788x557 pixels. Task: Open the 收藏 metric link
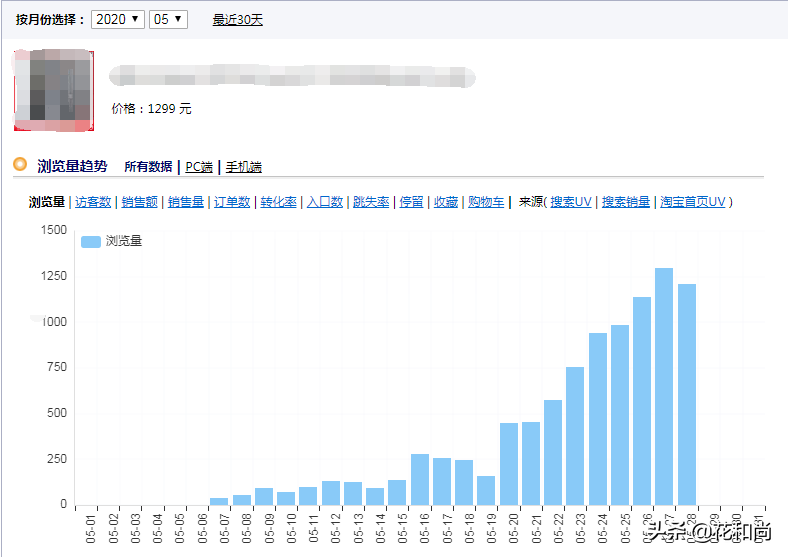(445, 202)
